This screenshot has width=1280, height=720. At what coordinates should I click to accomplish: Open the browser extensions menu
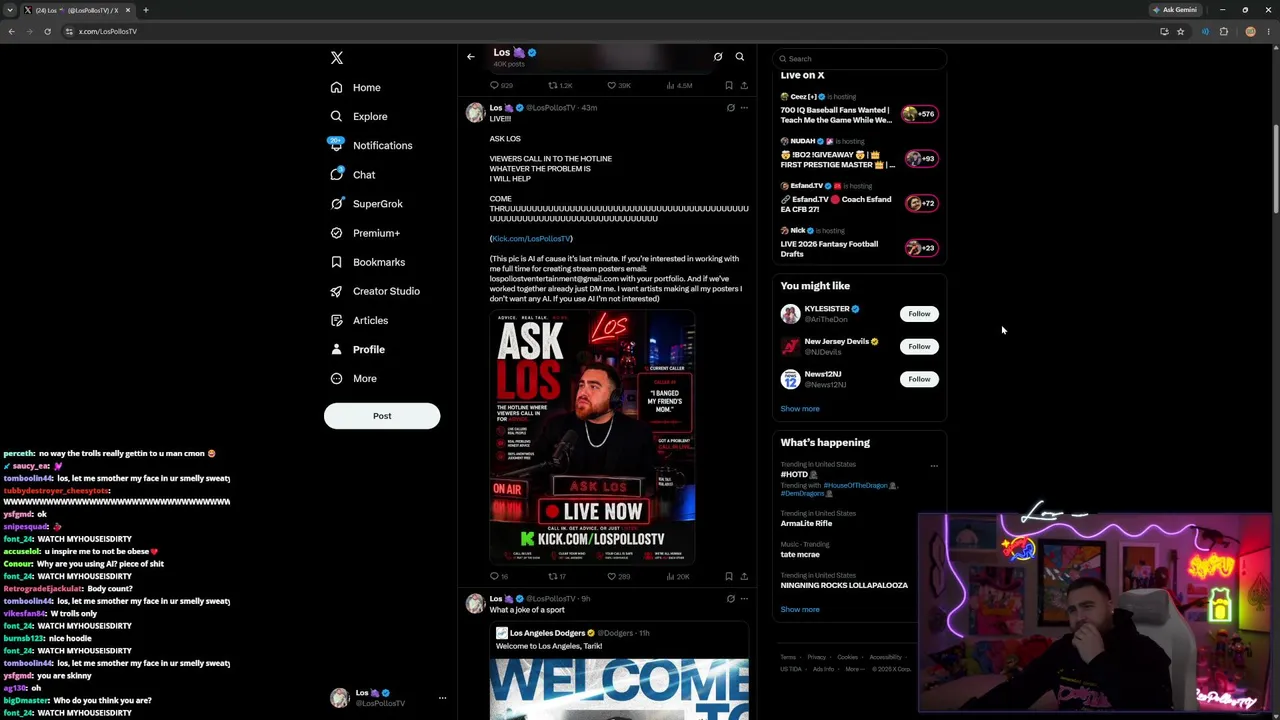[x=1223, y=31]
